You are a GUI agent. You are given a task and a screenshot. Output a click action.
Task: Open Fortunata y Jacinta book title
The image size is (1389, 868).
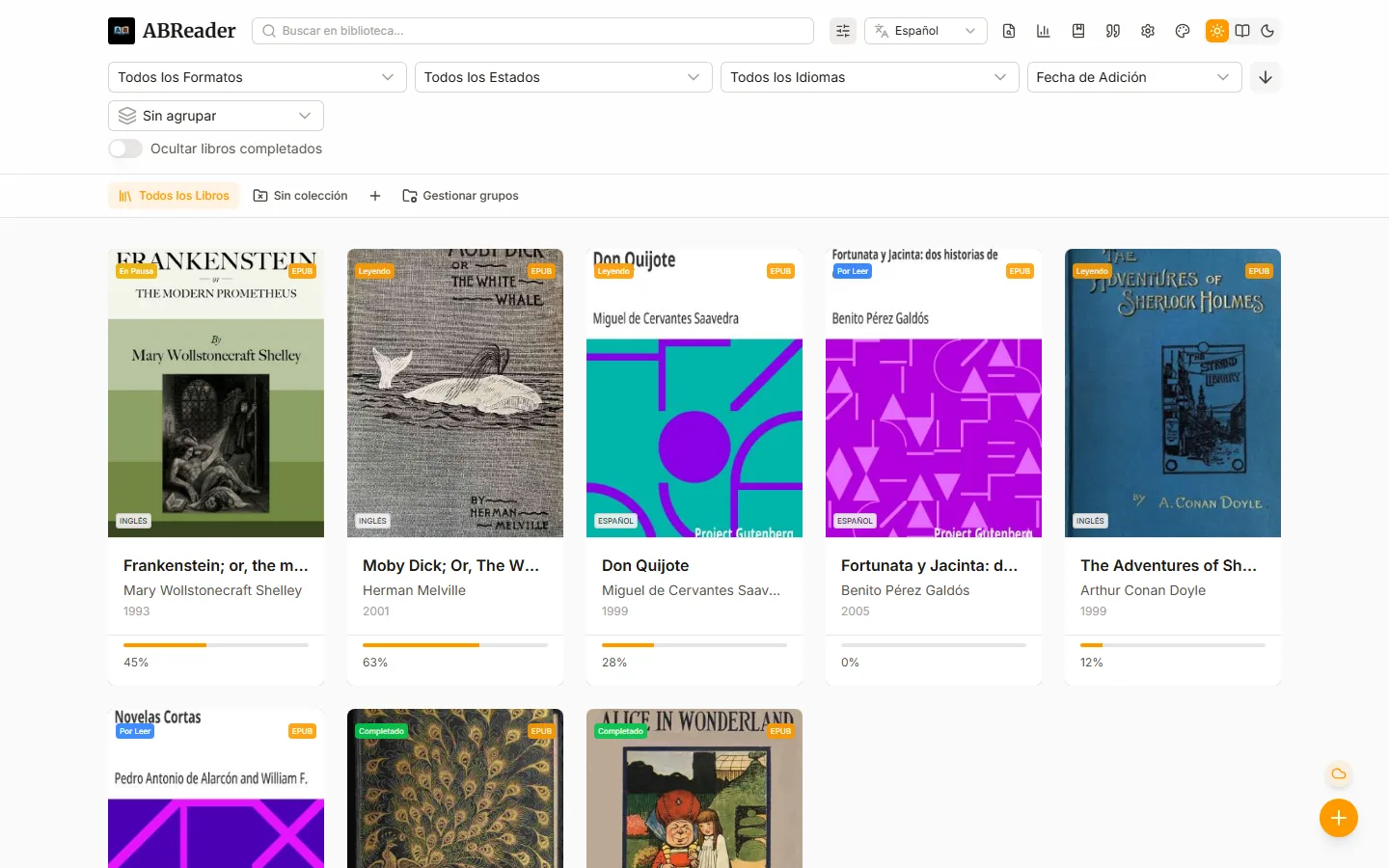point(929,566)
